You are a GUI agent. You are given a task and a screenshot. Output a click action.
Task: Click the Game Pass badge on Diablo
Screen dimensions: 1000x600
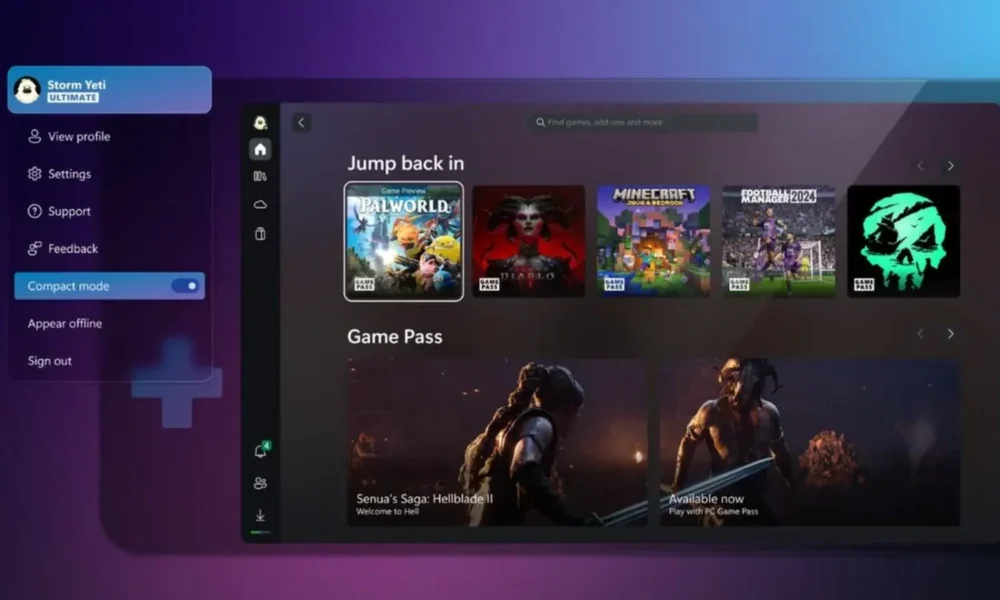(489, 284)
